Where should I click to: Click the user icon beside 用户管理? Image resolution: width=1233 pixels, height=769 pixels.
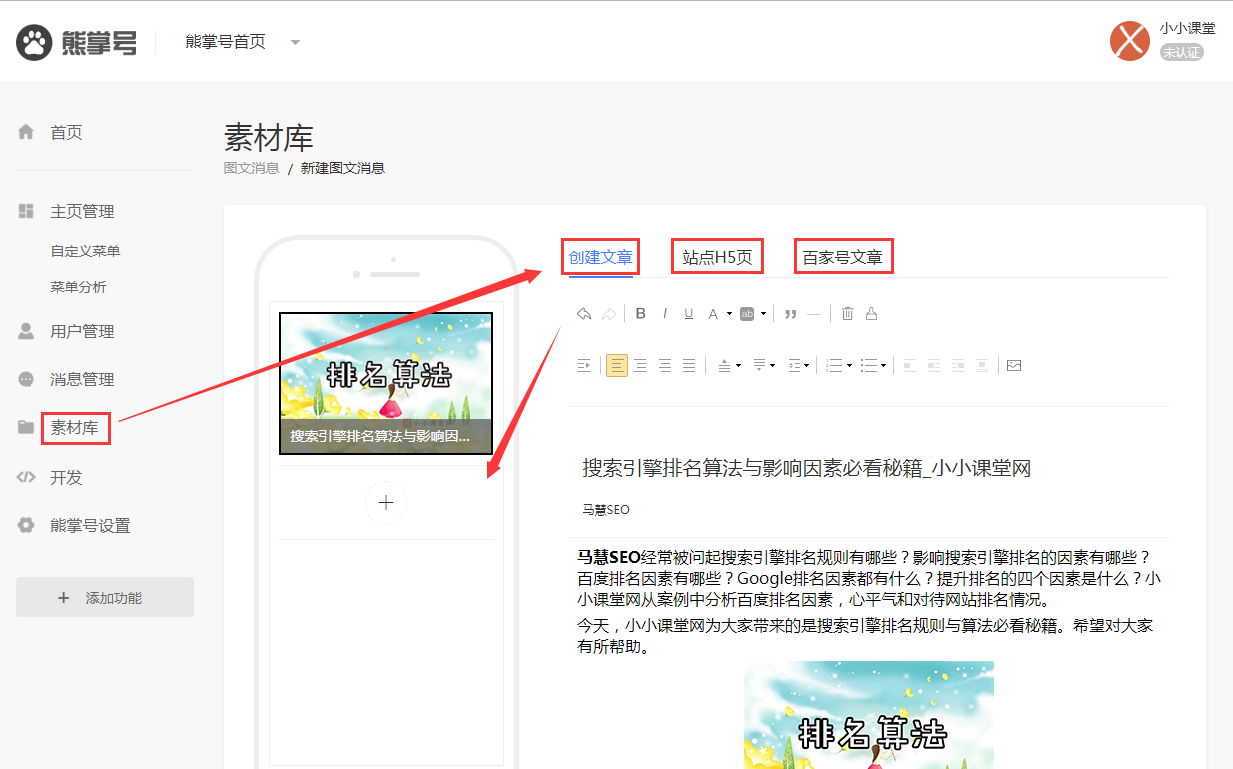(x=26, y=331)
